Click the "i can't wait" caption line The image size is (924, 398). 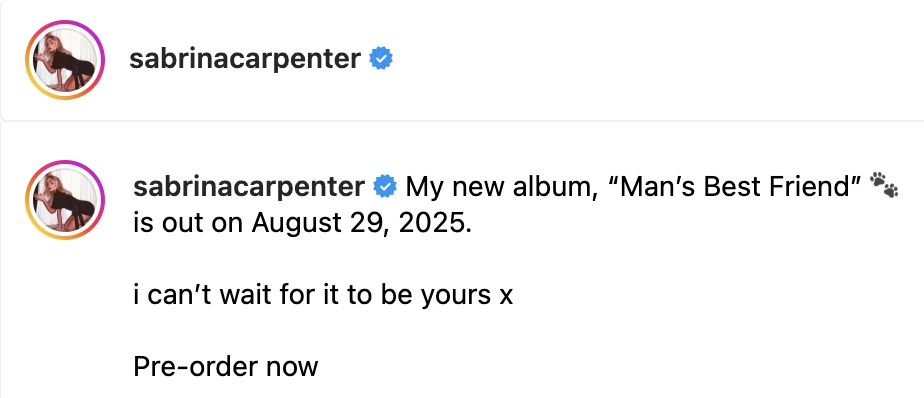coord(323,295)
